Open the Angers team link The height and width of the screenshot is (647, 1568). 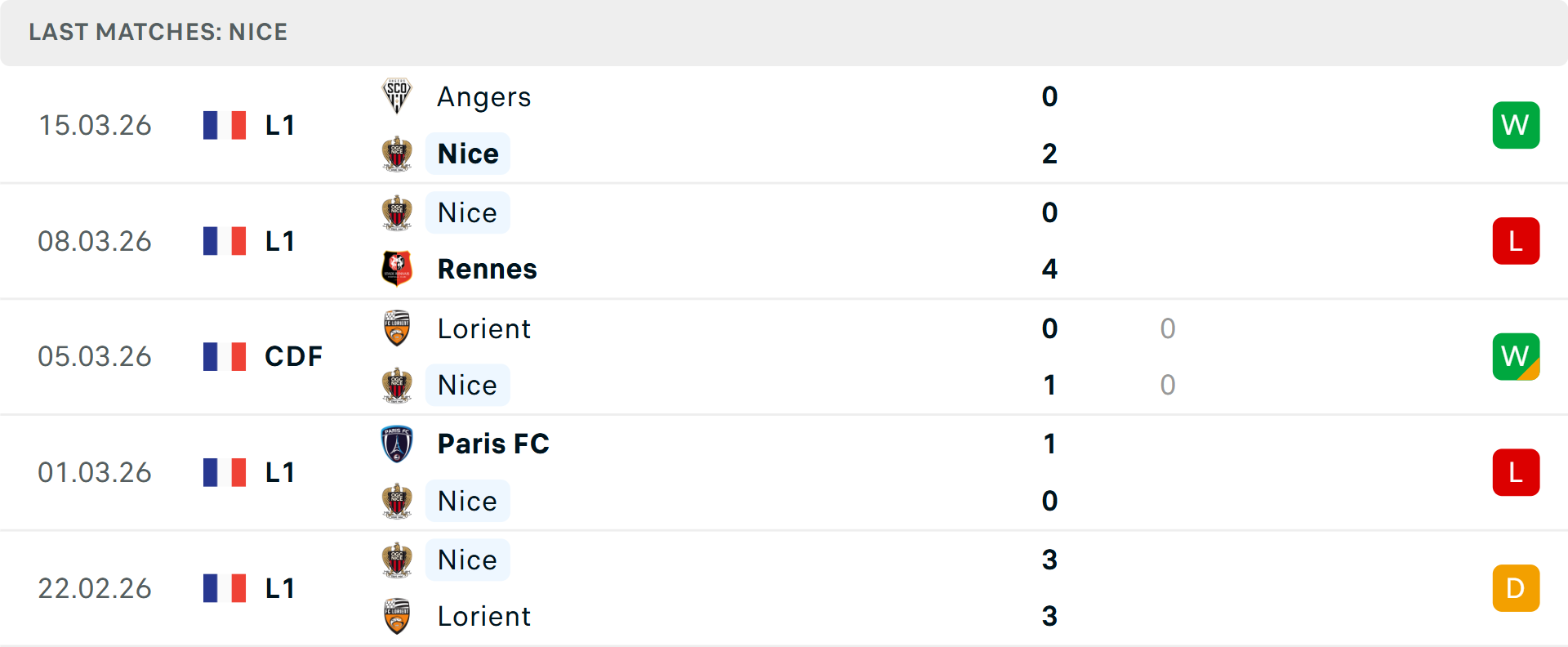484,96
